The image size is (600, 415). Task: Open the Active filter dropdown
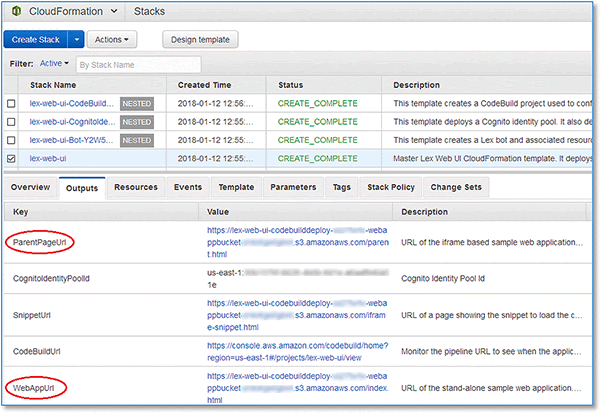[x=54, y=63]
